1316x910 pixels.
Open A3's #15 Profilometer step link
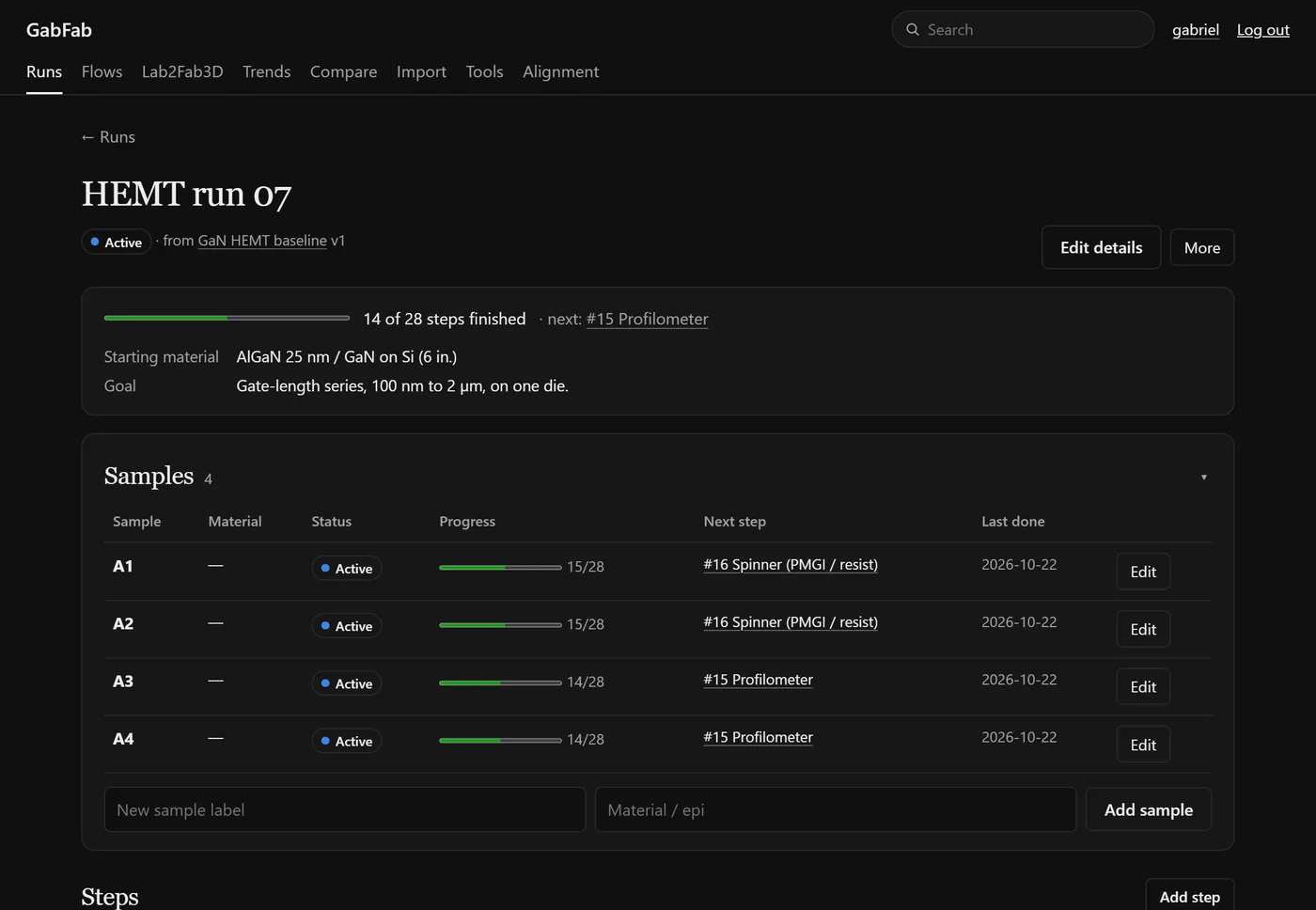758,680
